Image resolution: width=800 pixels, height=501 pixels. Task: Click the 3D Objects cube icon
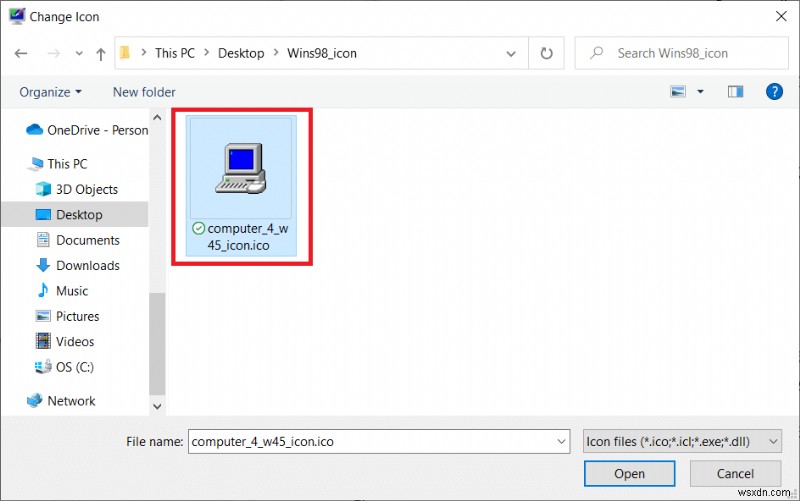43,189
